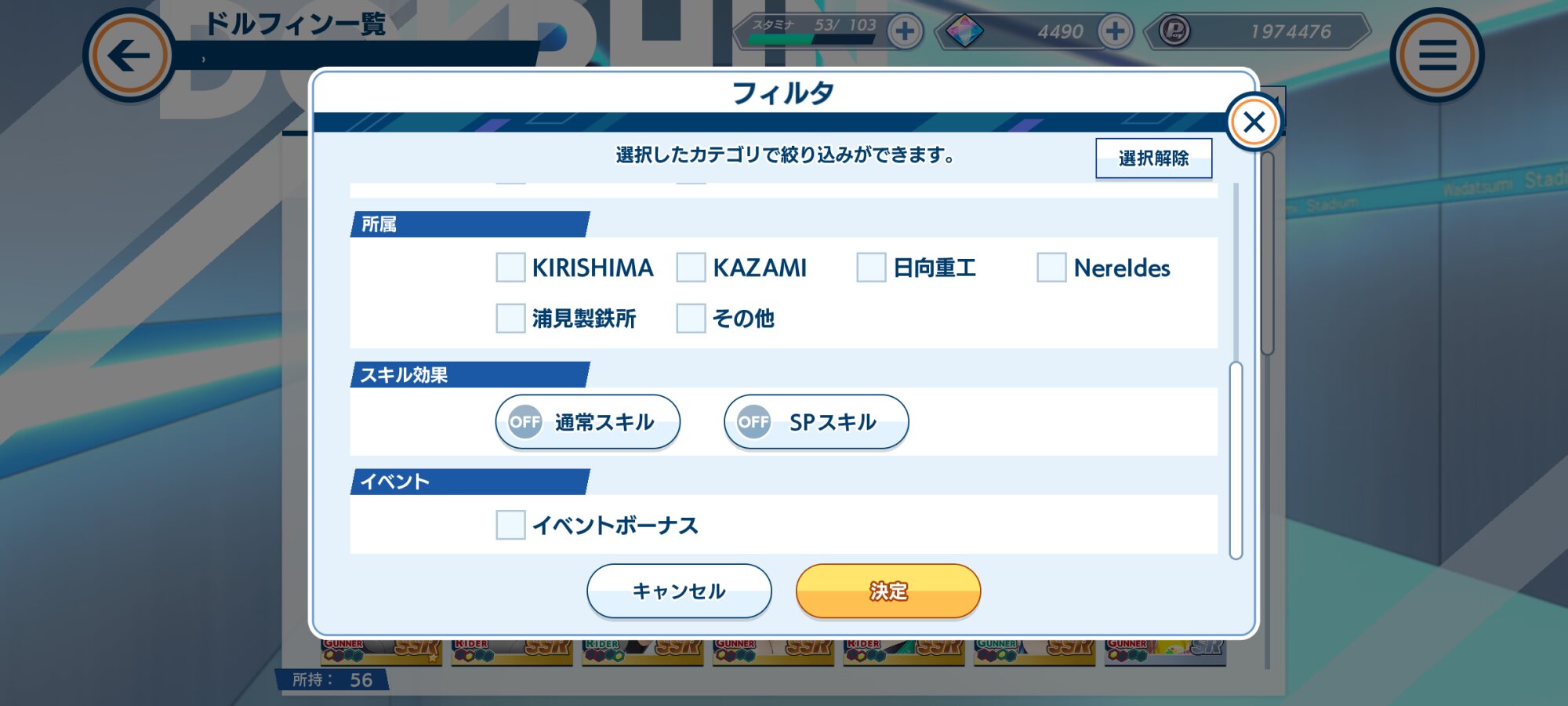This screenshot has height=706, width=1568.
Task: Check the 日向重工 checkbox
Action: (871, 267)
